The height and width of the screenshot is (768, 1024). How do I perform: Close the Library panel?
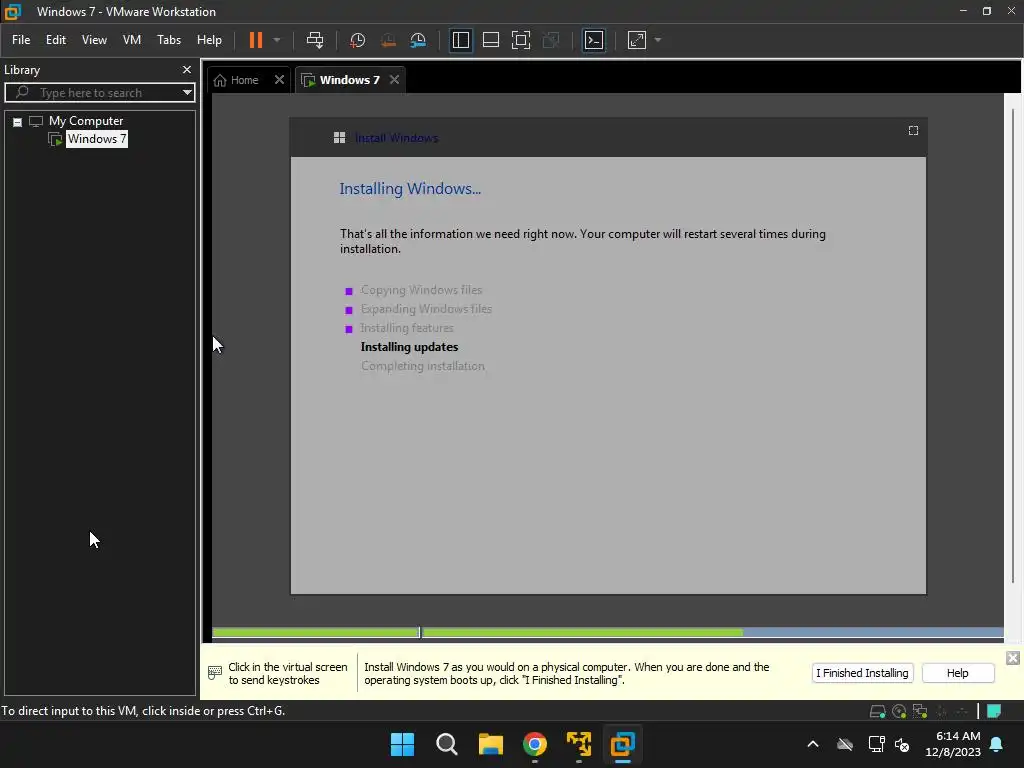point(187,69)
